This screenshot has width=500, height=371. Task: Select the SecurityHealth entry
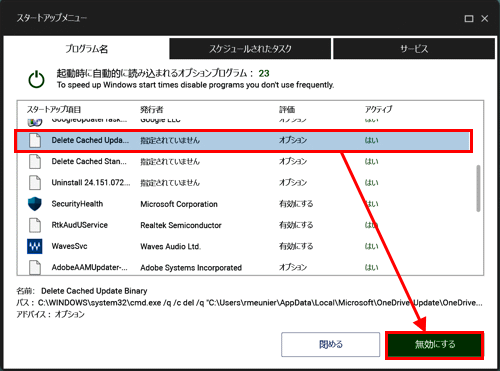[x=77, y=204]
